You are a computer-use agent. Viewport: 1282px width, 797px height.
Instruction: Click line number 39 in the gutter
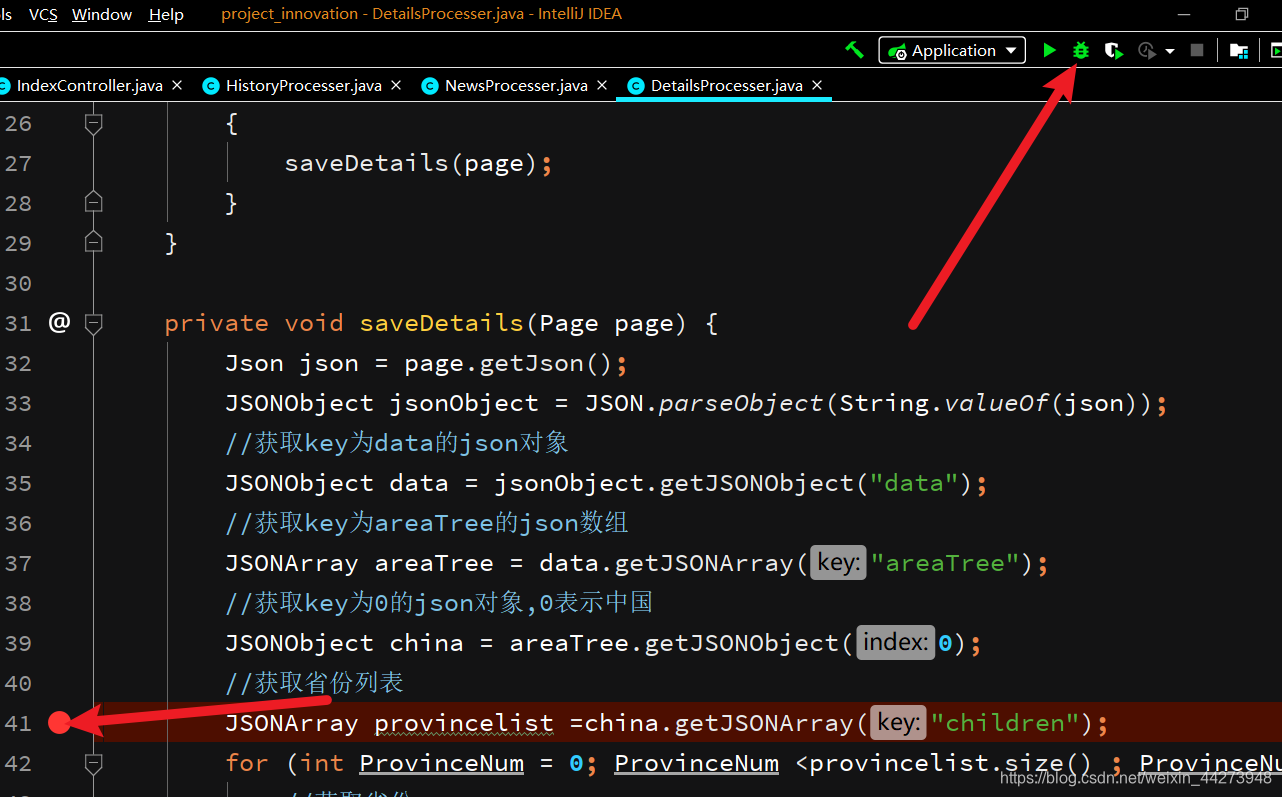point(18,643)
